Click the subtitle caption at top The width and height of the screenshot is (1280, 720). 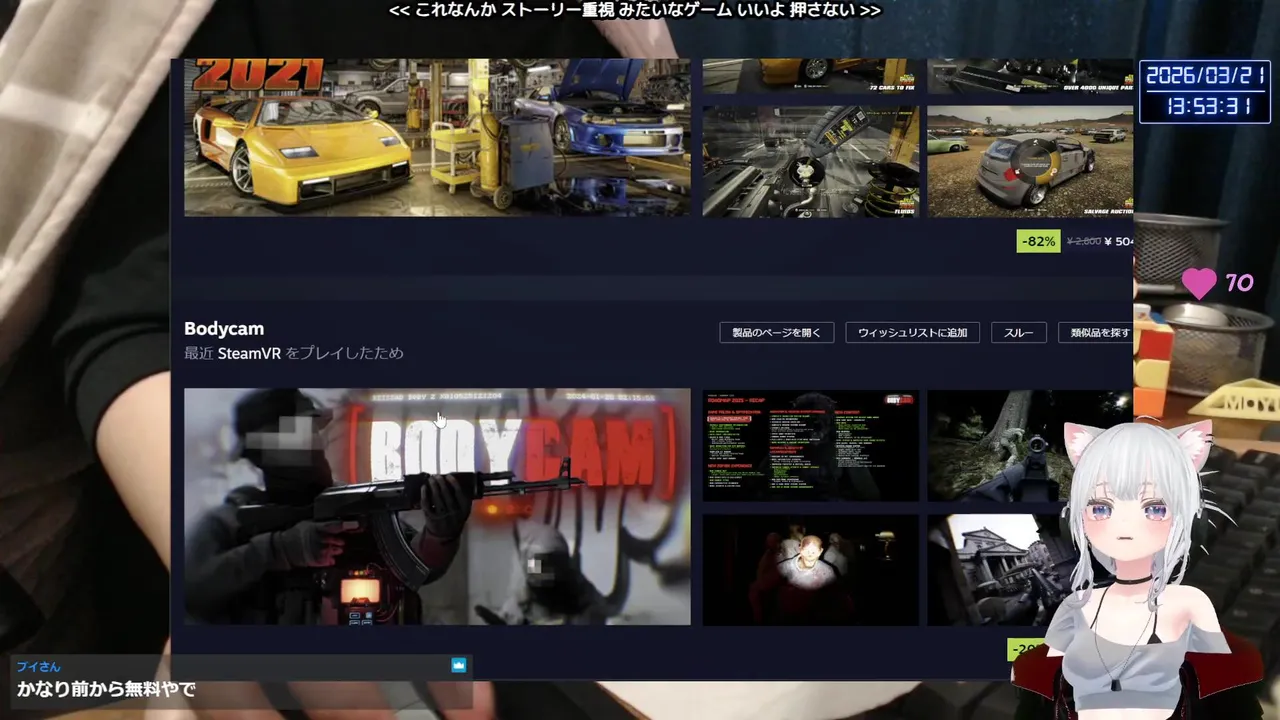coord(635,10)
